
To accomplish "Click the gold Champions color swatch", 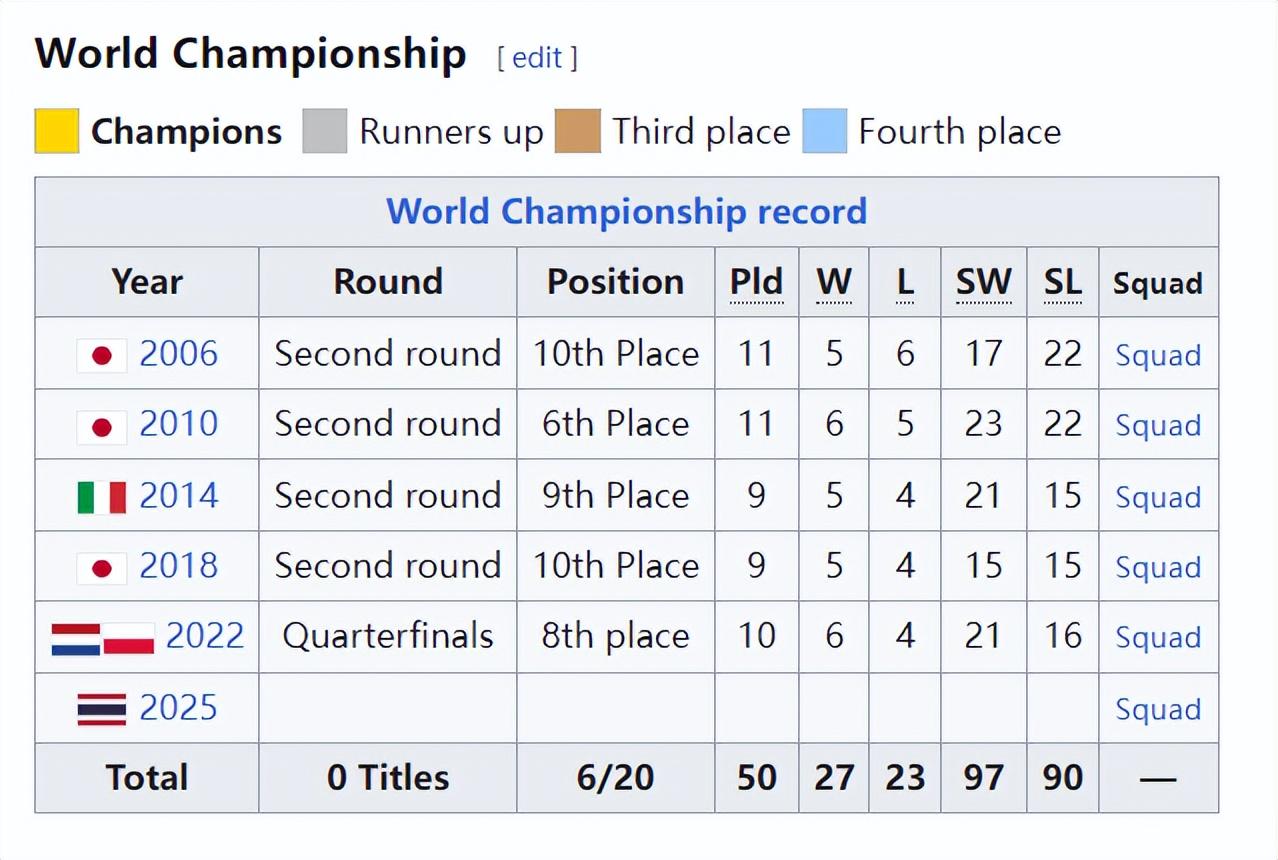I will tap(57, 132).
